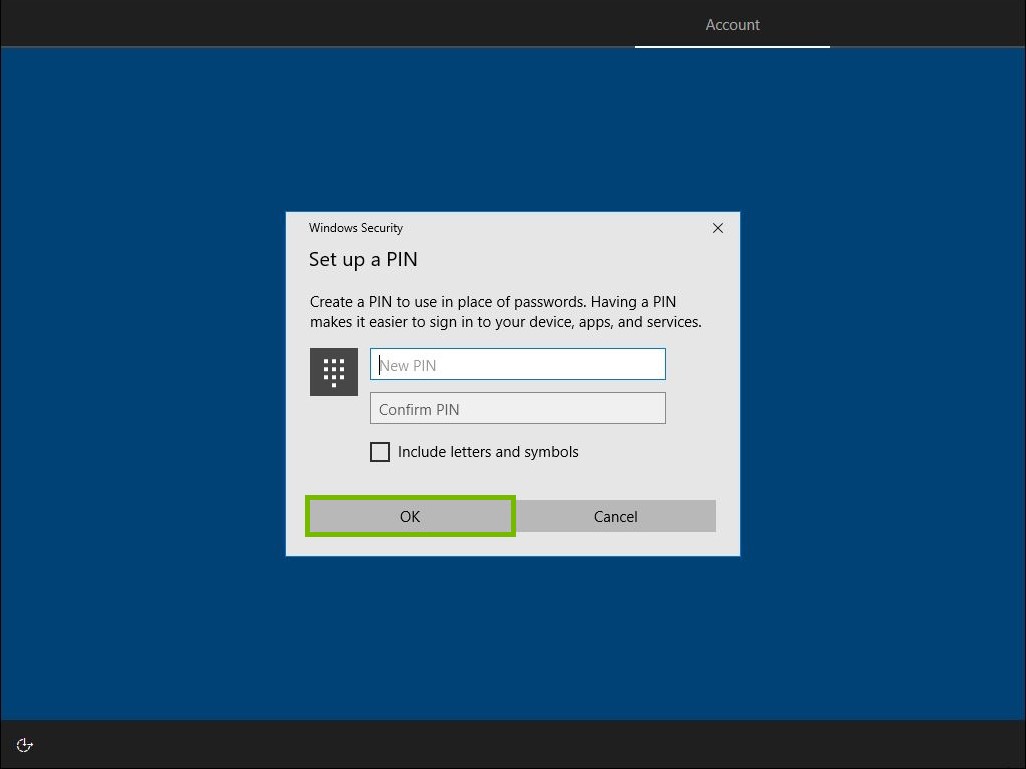Enable Include letters and symbols checkbox
The height and width of the screenshot is (769, 1026).
coord(380,452)
